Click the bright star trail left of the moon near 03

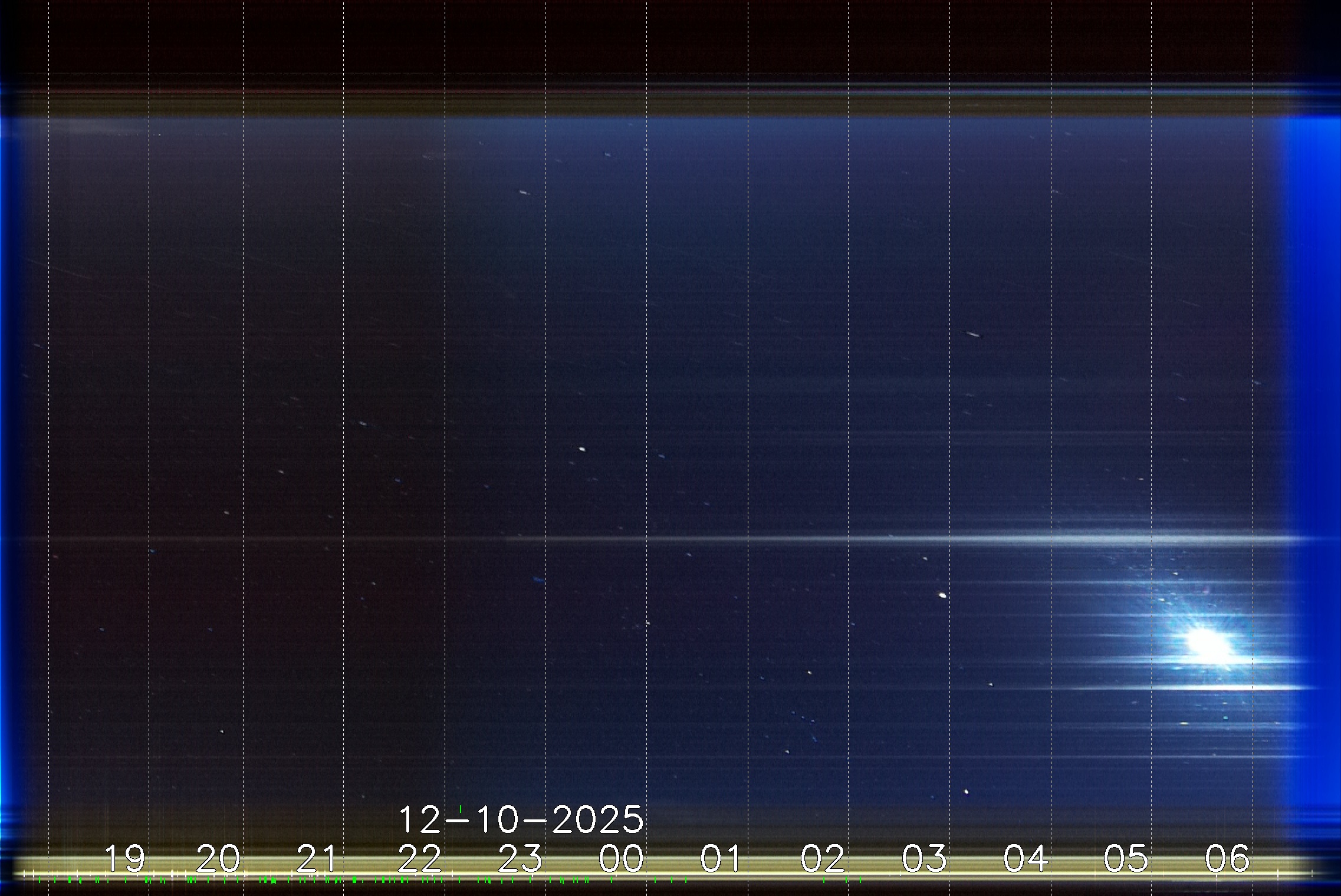[942, 595]
